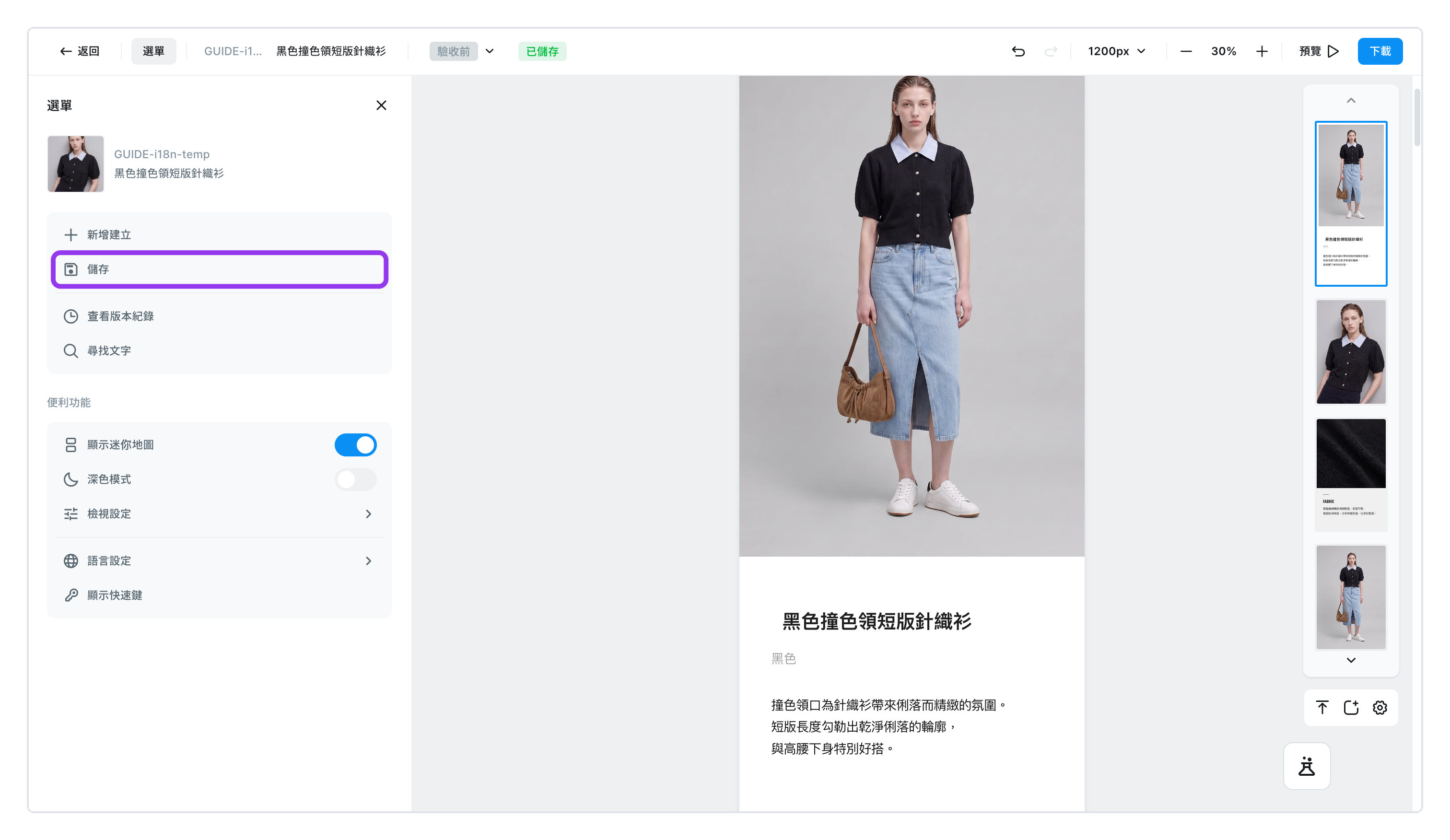1450x840 pixels.
Task: Select 尋找文字 menu item
Action: [219, 351]
